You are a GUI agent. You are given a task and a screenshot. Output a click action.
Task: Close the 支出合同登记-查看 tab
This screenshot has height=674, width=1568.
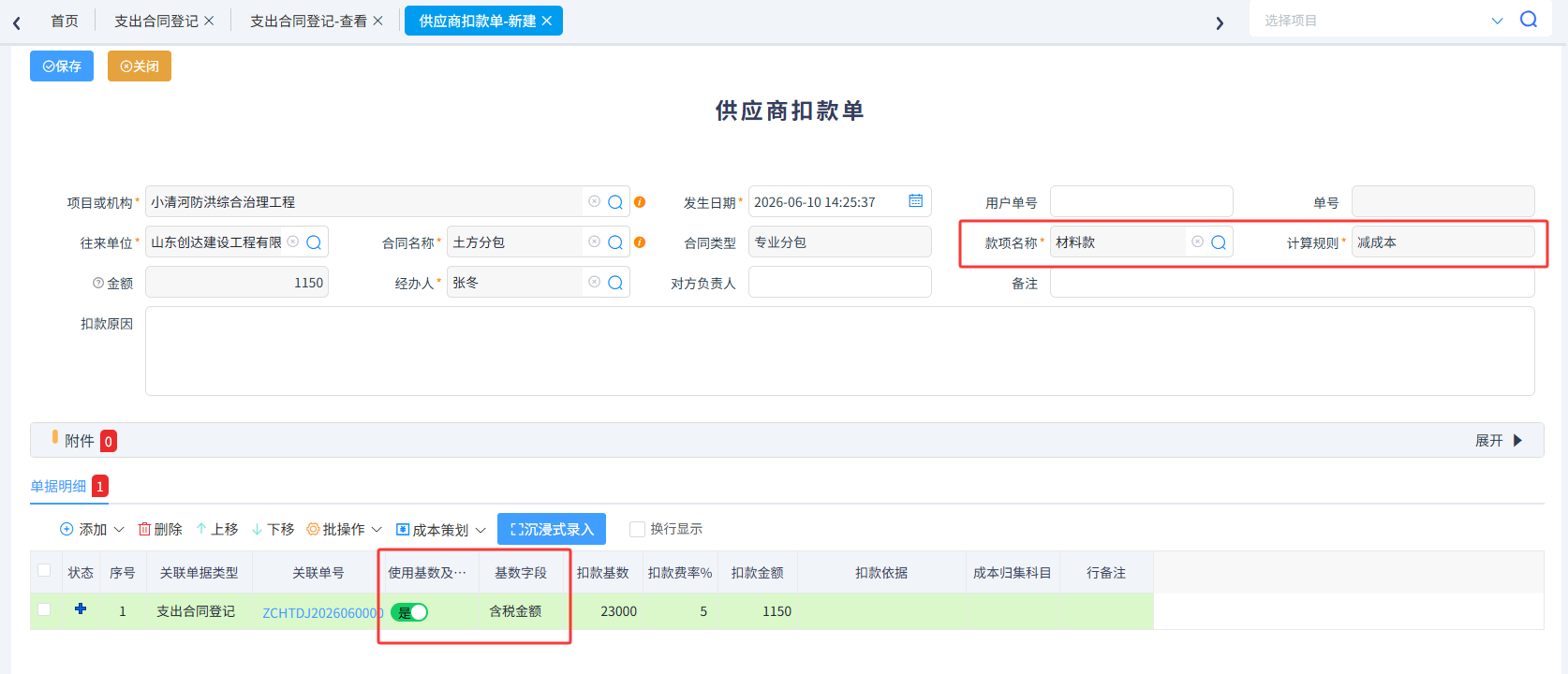pos(377,21)
